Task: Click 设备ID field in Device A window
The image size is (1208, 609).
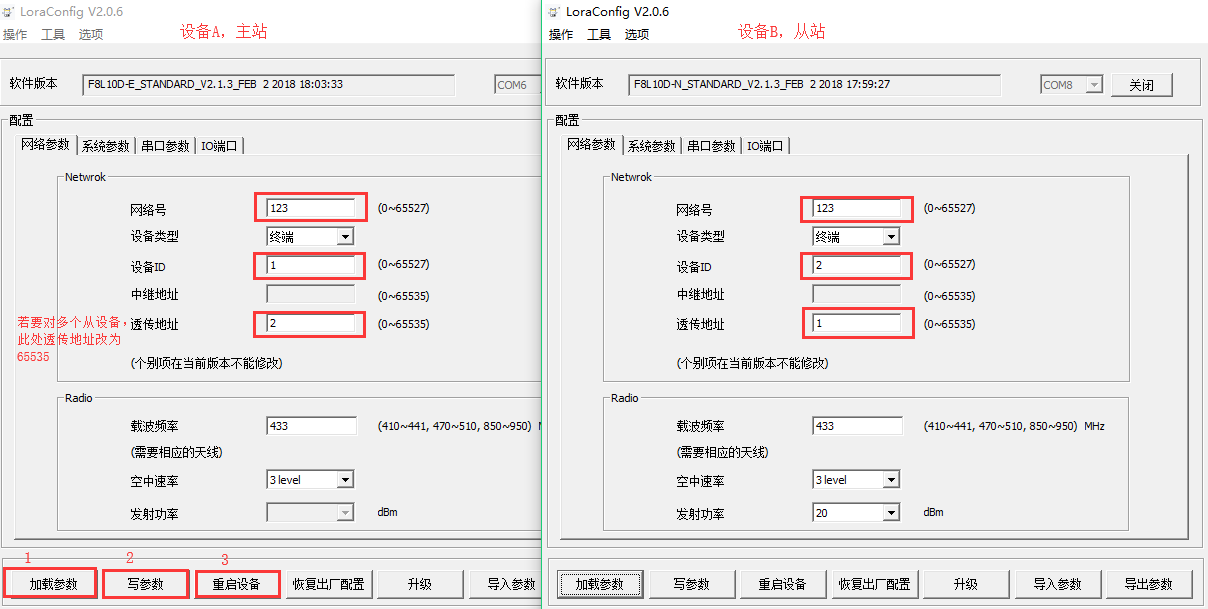Action: pos(311,265)
